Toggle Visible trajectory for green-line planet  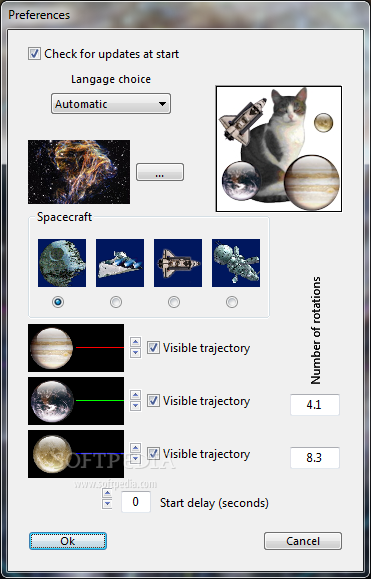point(154,401)
